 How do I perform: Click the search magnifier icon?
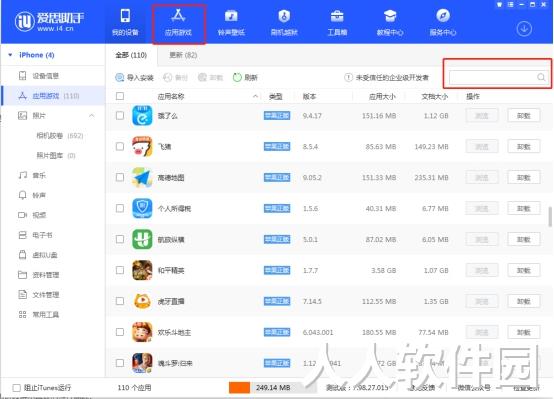541,77
